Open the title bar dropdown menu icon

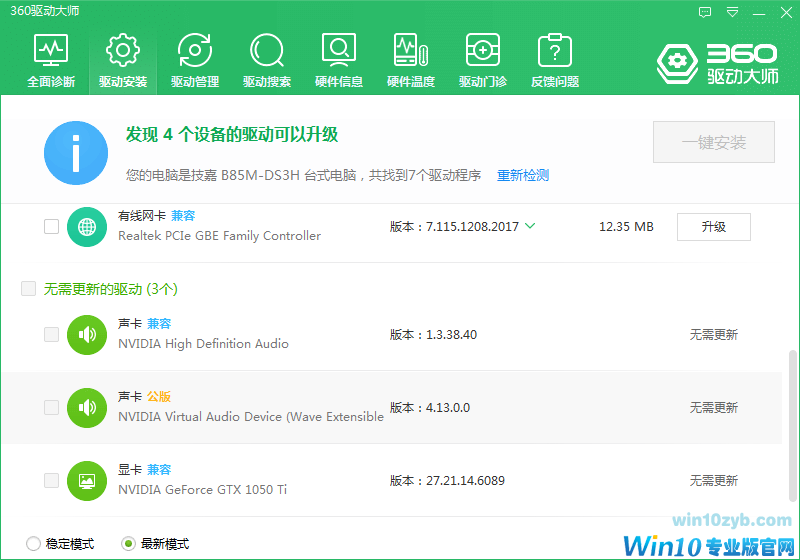pos(732,12)
